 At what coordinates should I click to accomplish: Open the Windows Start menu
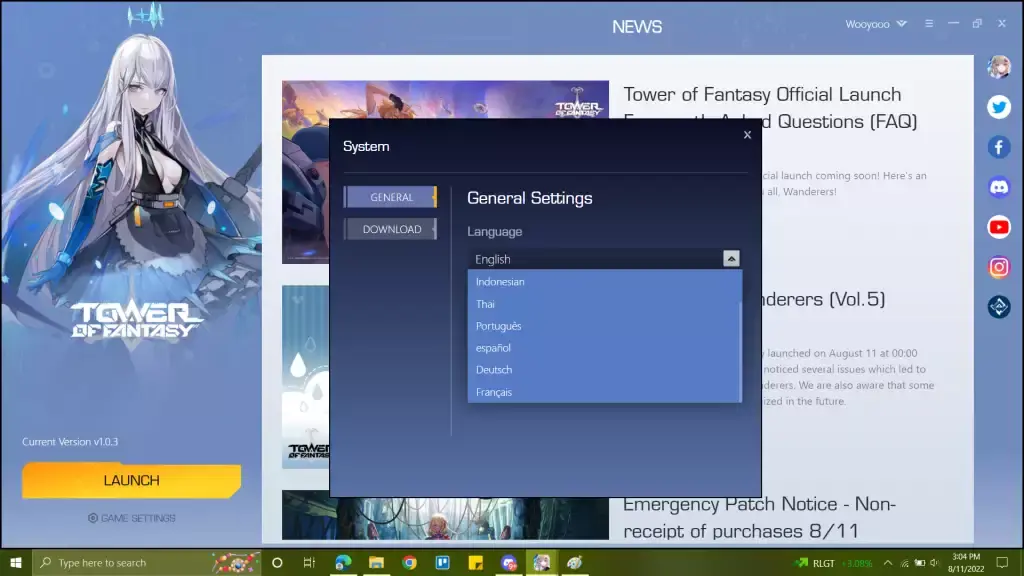click(16, 562)
